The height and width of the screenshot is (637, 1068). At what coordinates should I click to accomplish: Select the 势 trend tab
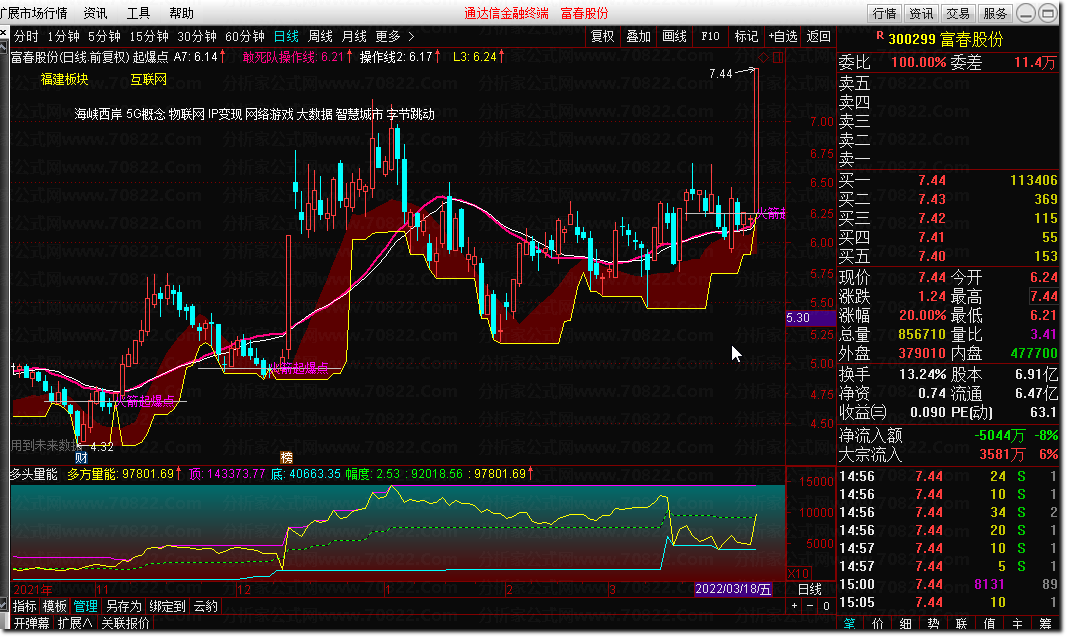point(933,623)
